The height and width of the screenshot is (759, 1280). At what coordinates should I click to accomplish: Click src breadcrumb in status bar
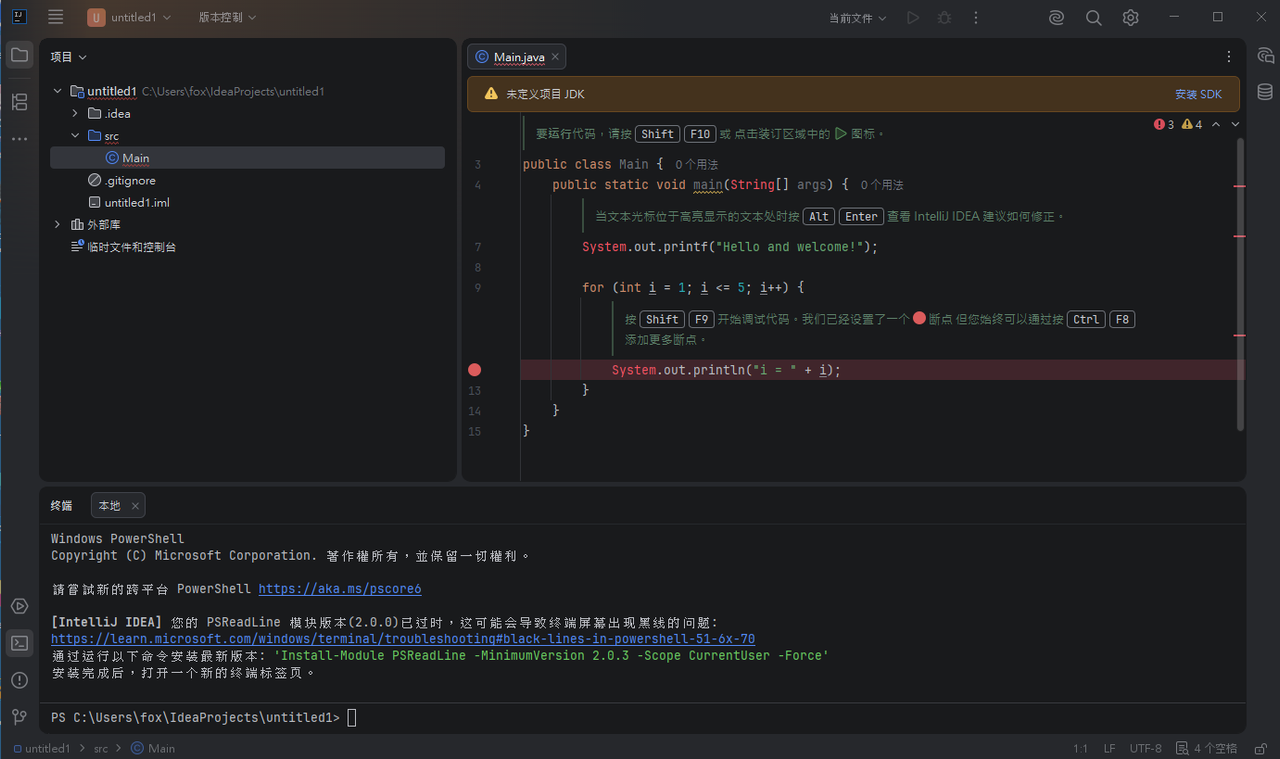click(x=101, y=748)
